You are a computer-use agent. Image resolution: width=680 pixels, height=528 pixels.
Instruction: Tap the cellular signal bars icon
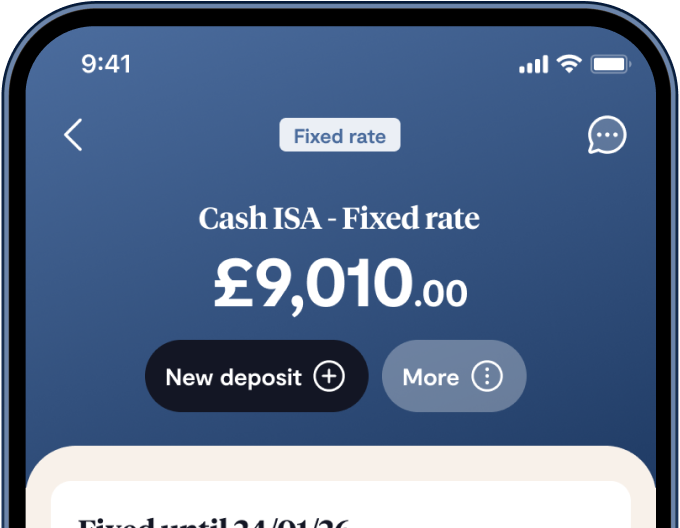[x=533, y=65]
